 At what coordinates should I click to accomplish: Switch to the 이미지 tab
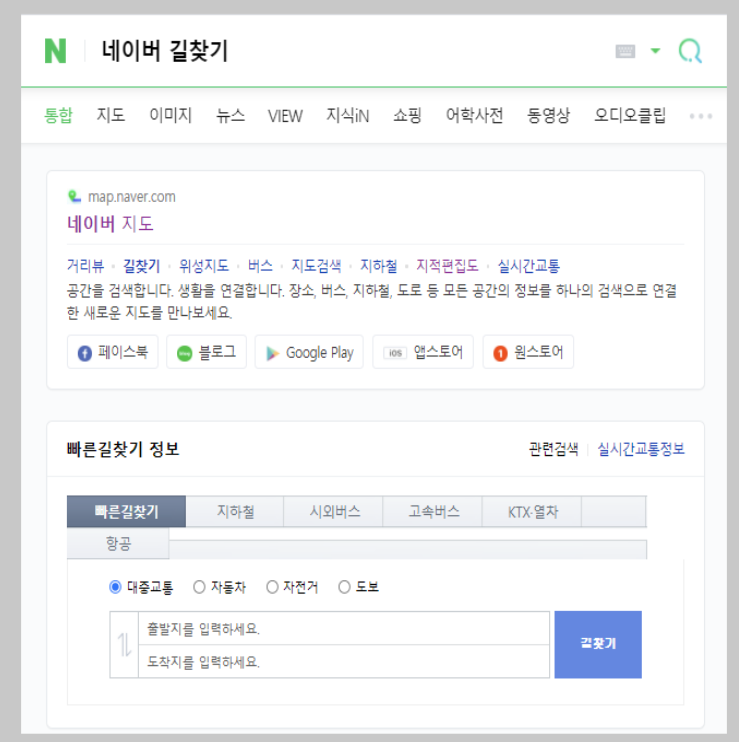(170, 115)
